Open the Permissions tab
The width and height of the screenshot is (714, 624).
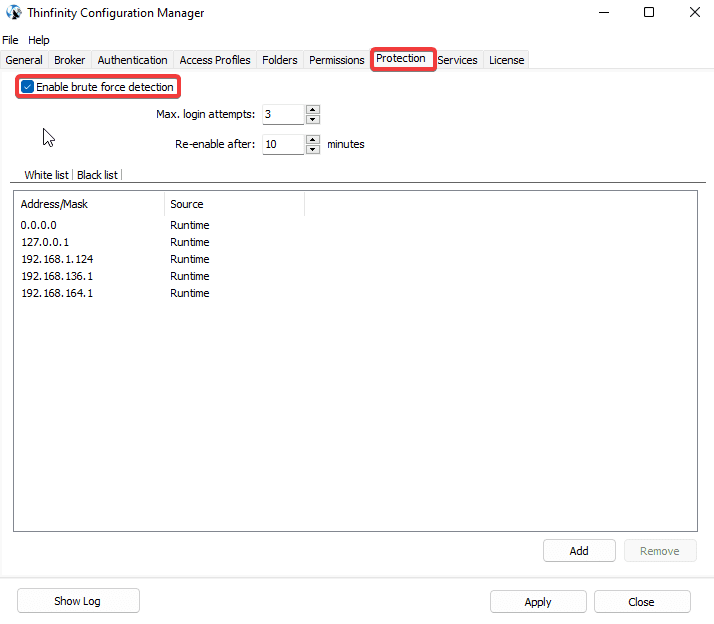(x=337, y=60)
